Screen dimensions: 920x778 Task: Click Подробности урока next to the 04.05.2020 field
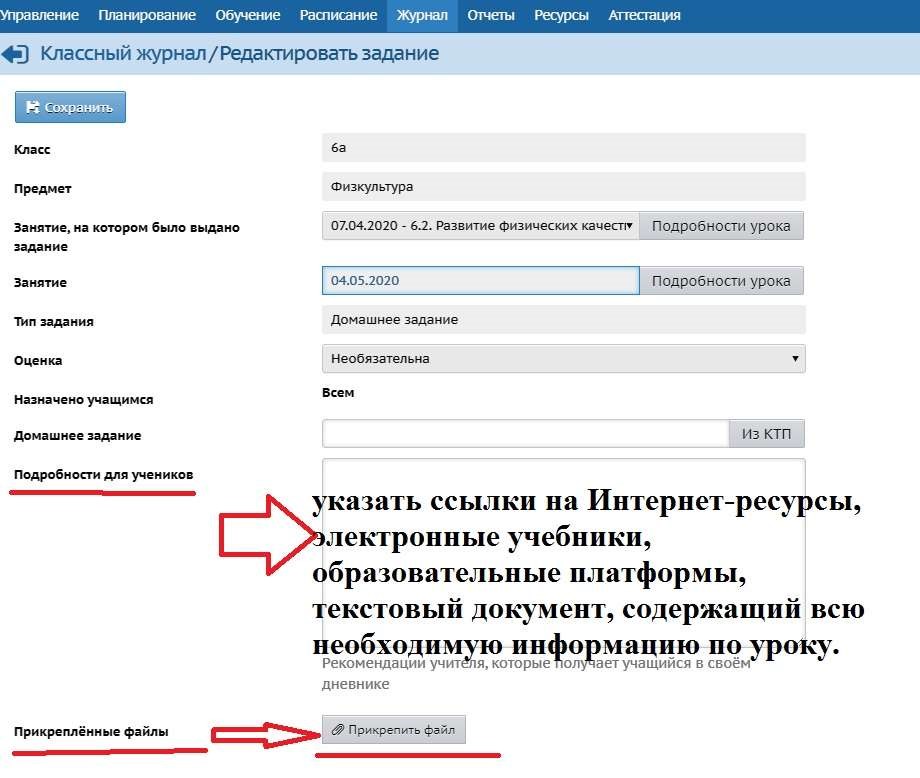721,281
